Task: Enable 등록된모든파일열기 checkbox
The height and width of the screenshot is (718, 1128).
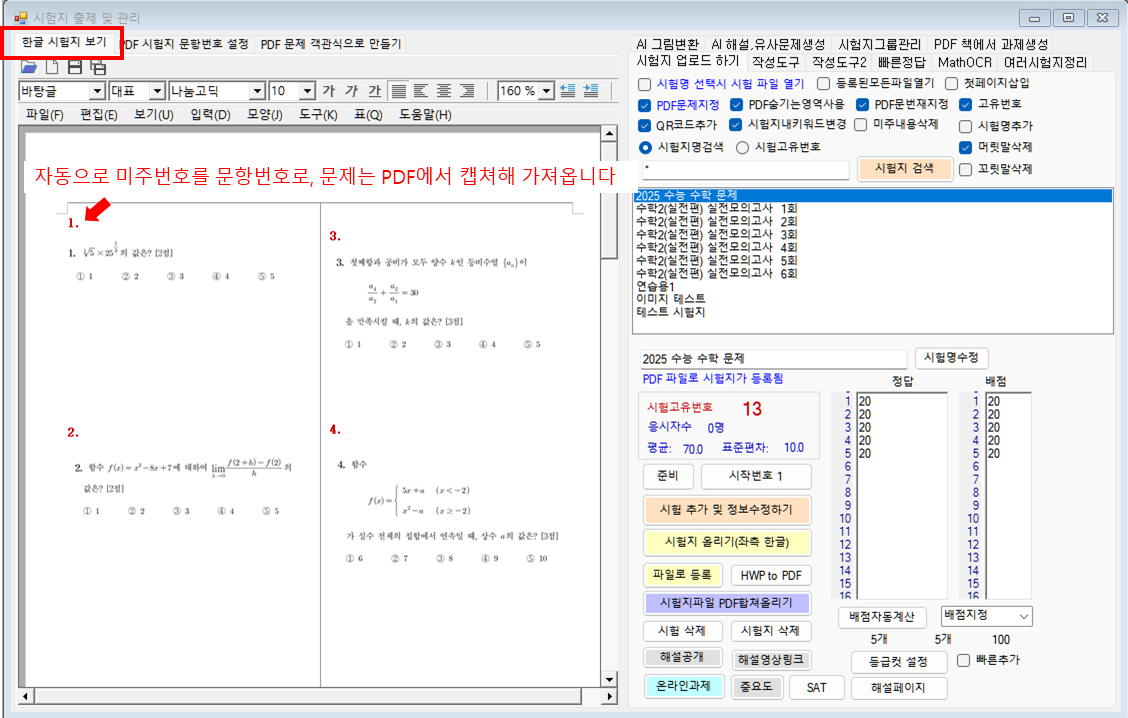Action: click(x=823, y=84)
